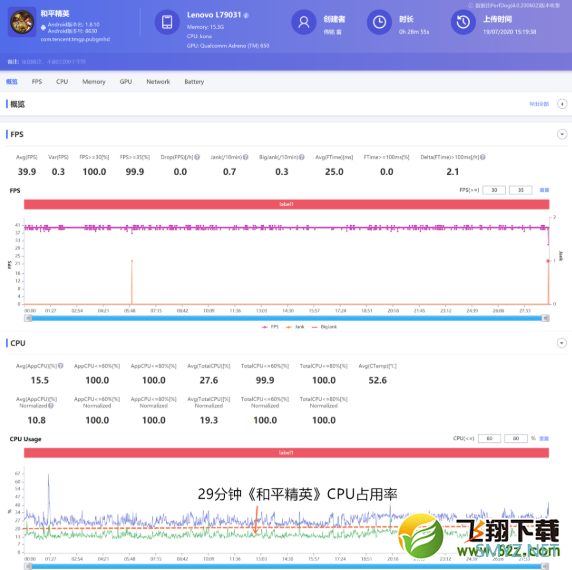Viewport: 572px width, 570px height.
Task: Click help icon next to Jank(/10min)
Action: coord(246,157)
